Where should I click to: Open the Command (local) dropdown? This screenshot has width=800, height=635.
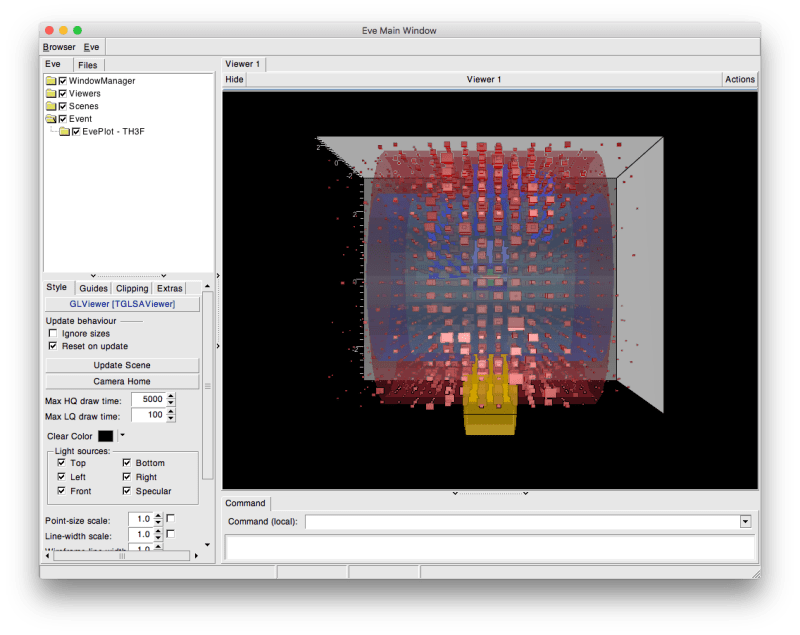[744, 521]
